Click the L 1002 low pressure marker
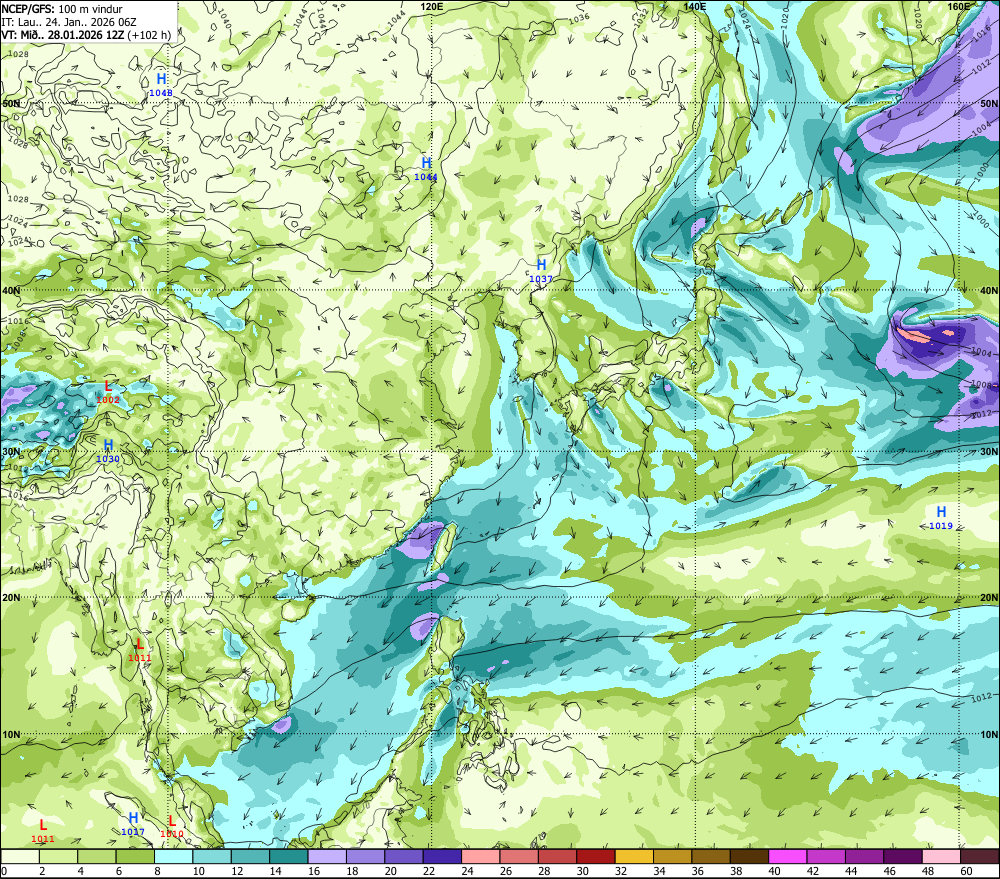1000x879 pixels. 108,392
